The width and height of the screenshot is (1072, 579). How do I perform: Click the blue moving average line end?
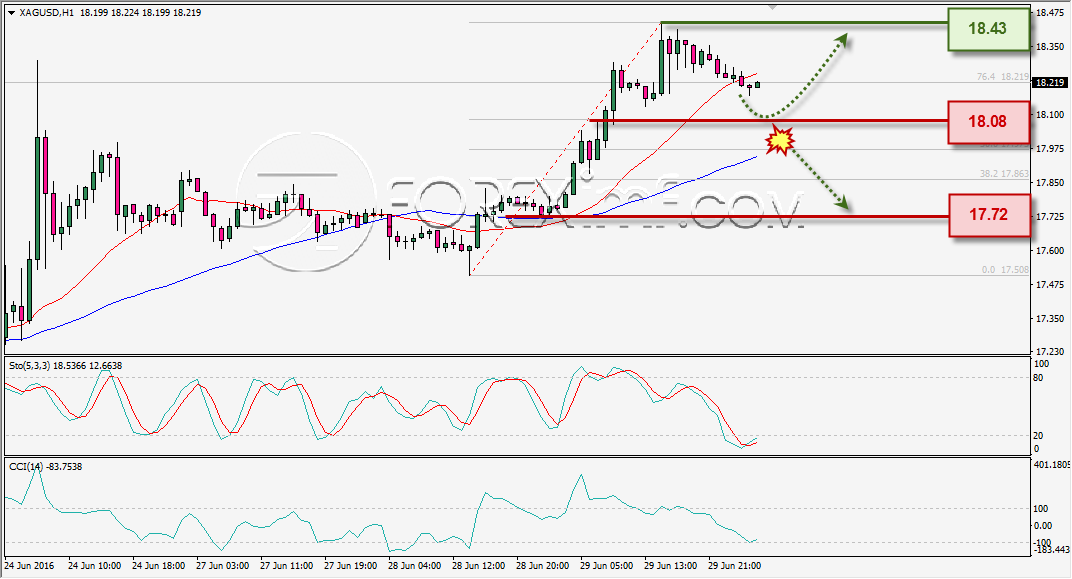(755, 157)
